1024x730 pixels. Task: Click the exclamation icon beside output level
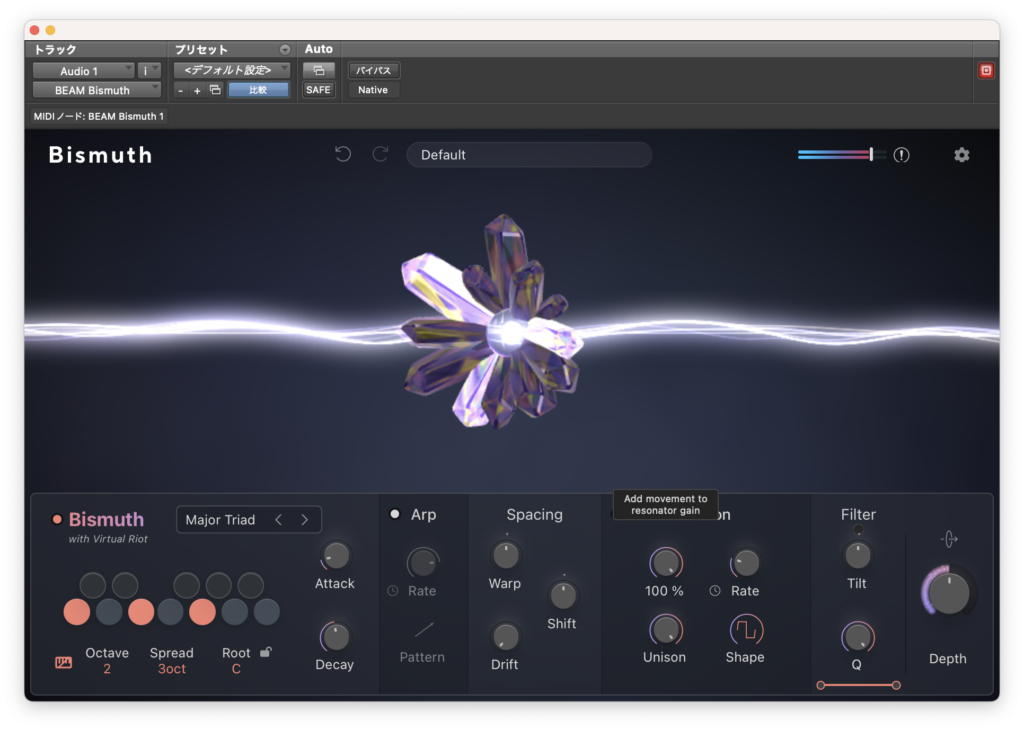click(901, 155)
